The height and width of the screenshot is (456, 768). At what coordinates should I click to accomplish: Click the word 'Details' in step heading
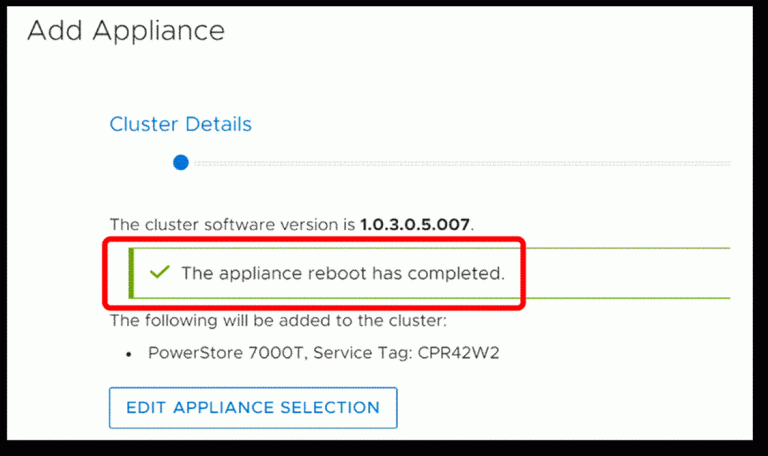click(218, 124)
